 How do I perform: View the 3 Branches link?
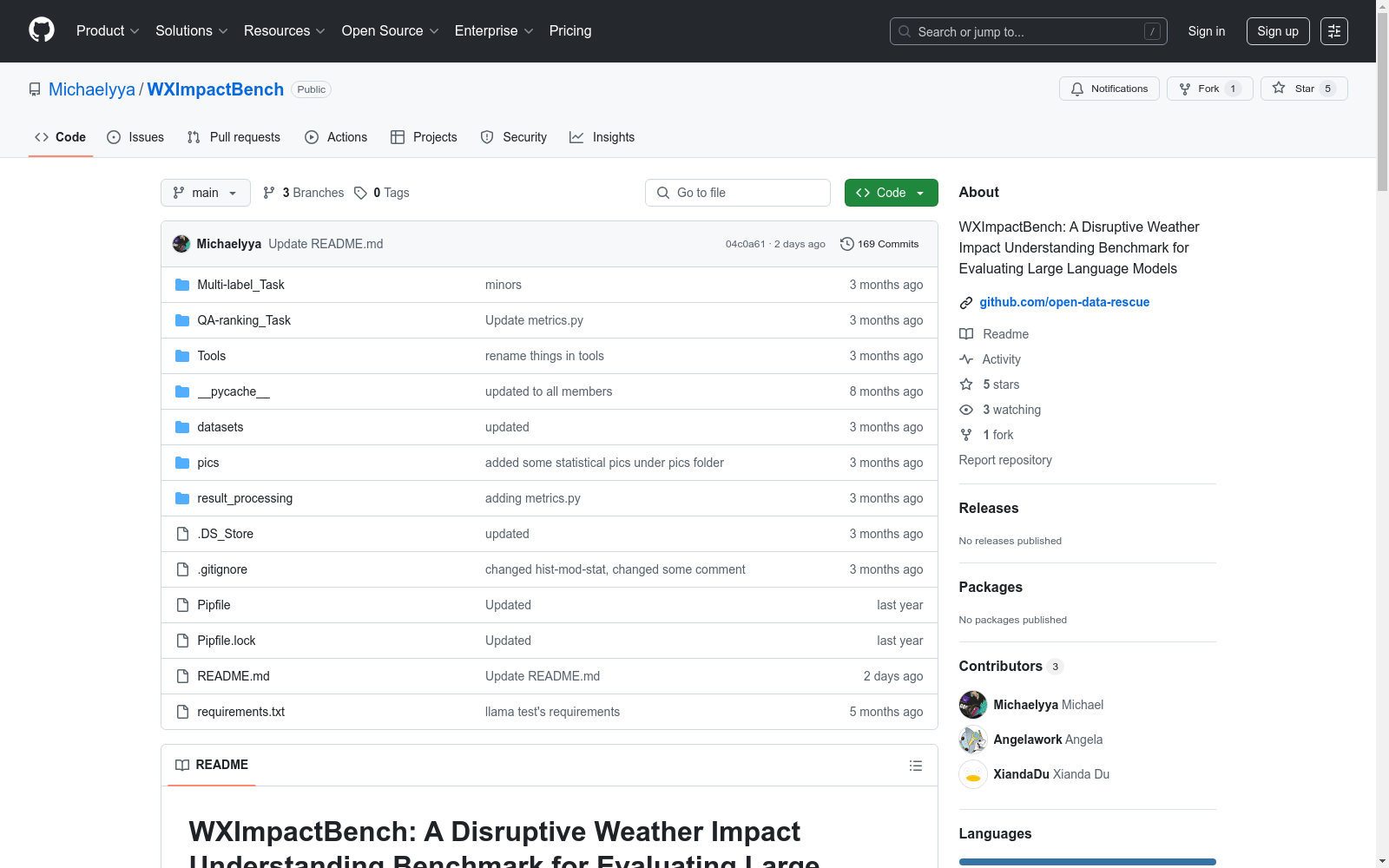coord(304,193)
